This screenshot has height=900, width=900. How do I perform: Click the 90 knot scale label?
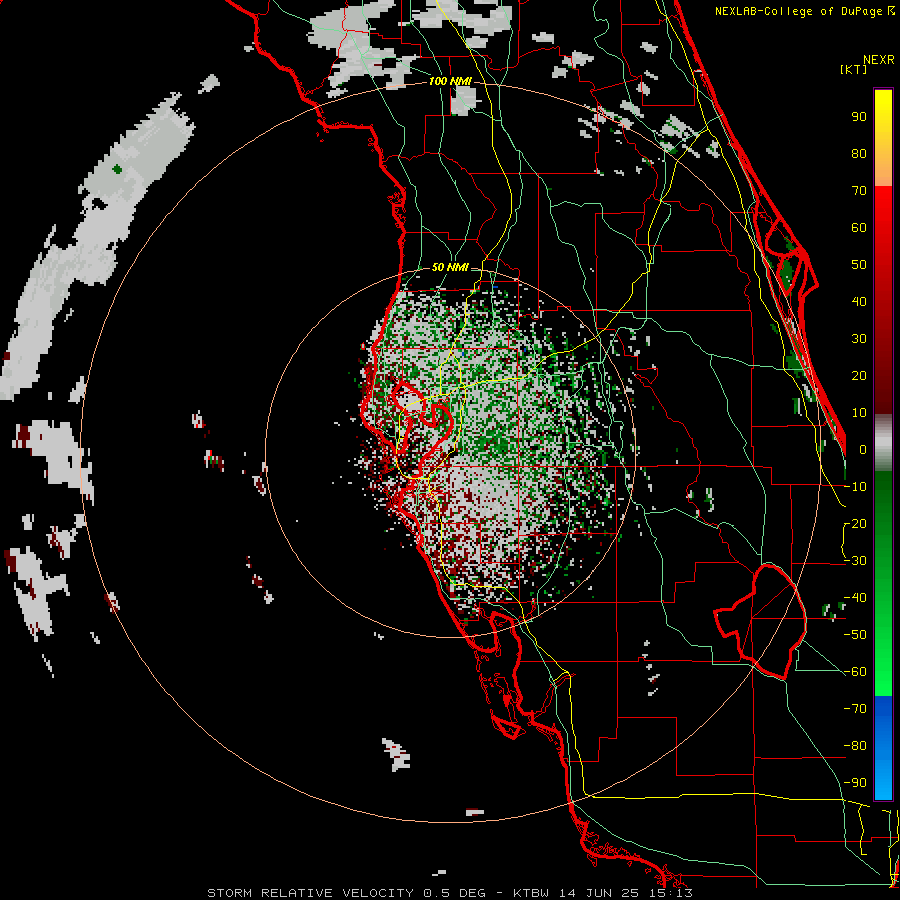point(859,117)
